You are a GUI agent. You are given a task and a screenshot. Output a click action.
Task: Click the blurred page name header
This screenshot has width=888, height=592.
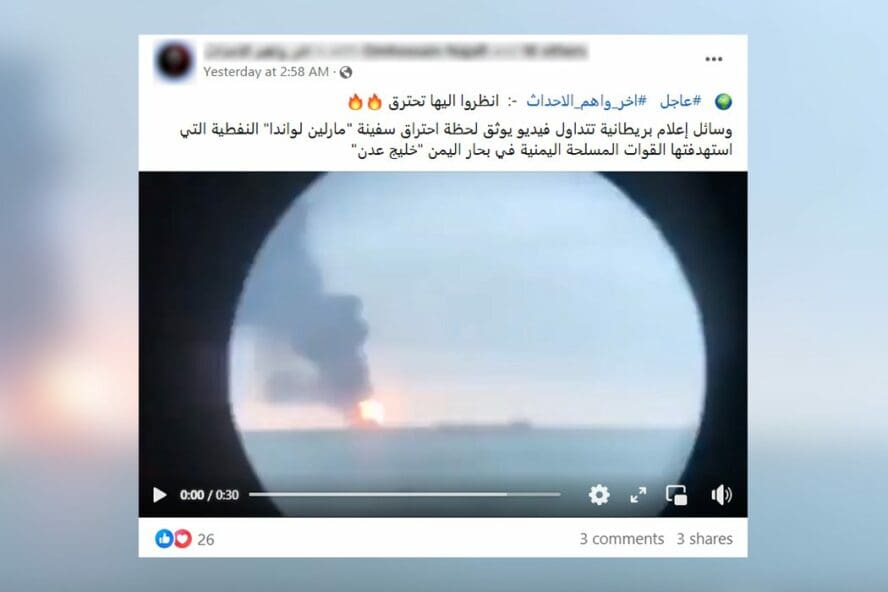[x=395, y=52]
